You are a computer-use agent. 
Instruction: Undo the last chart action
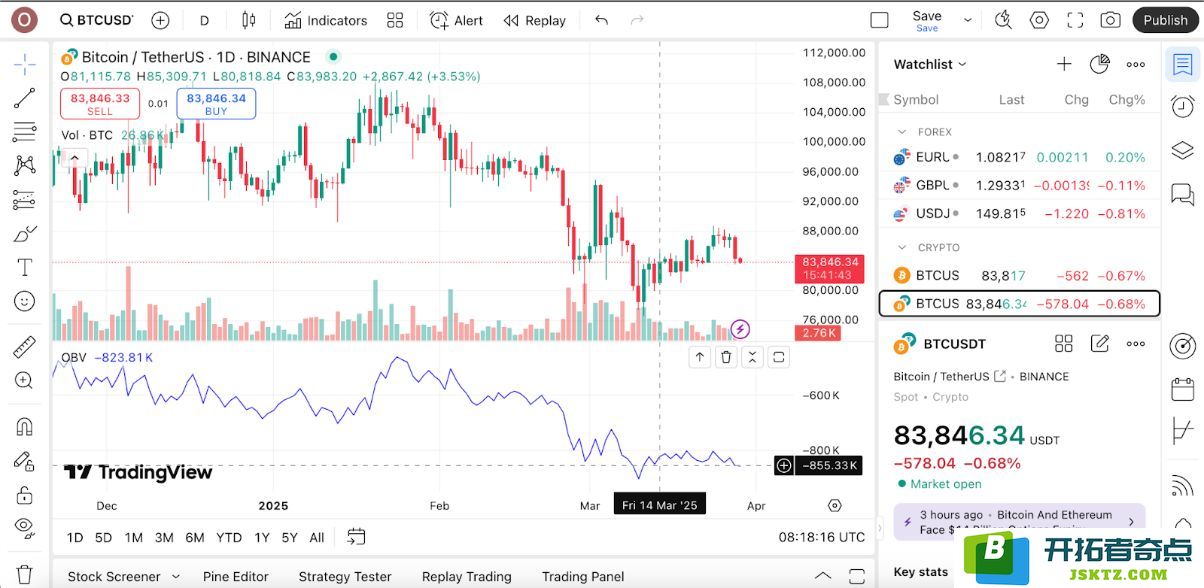(x=601, y=20)
